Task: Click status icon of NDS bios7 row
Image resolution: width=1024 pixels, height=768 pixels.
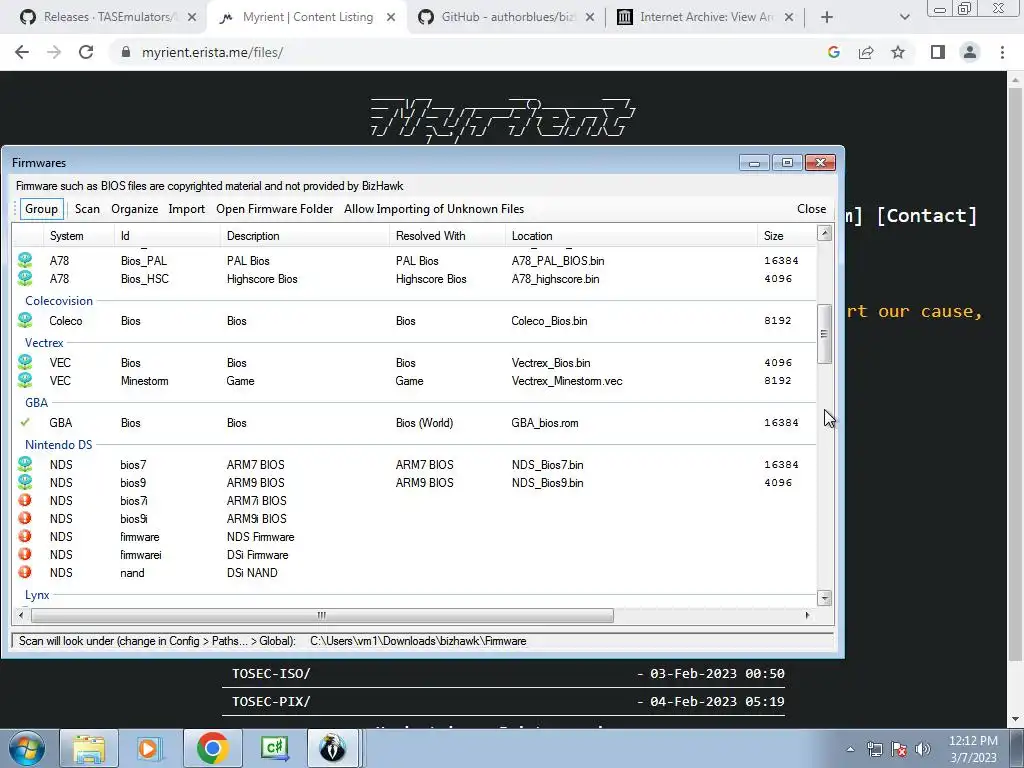Action: pos(25,464)
